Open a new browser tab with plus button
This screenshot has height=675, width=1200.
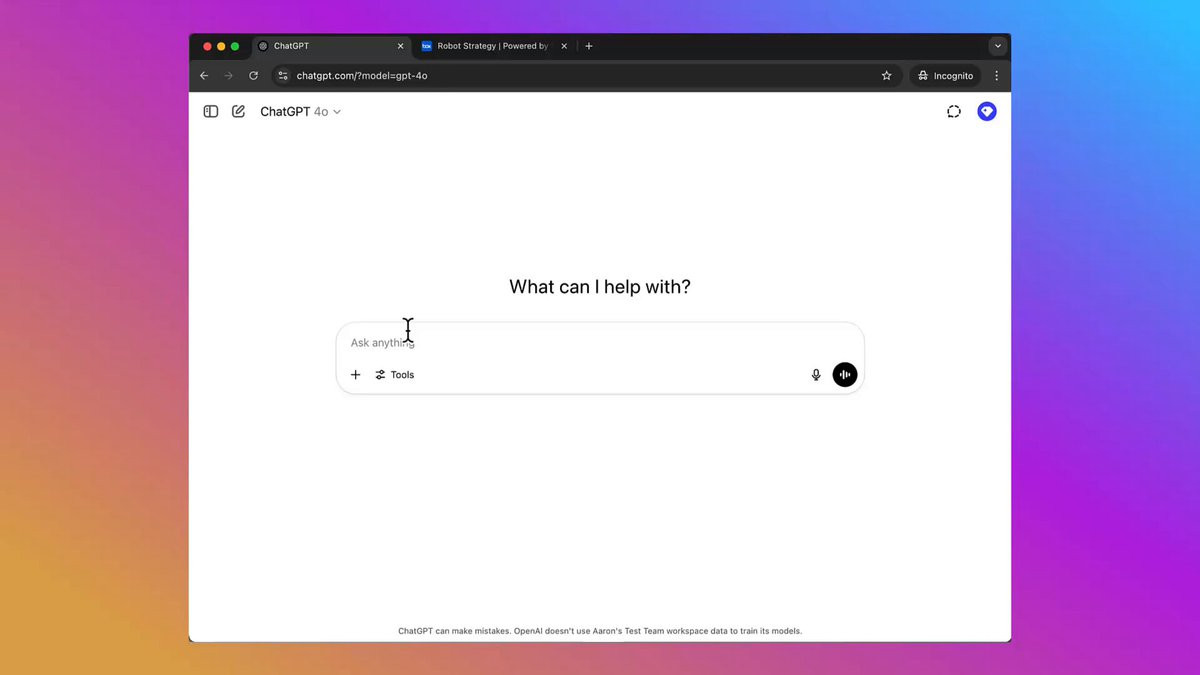coord(589,46)
